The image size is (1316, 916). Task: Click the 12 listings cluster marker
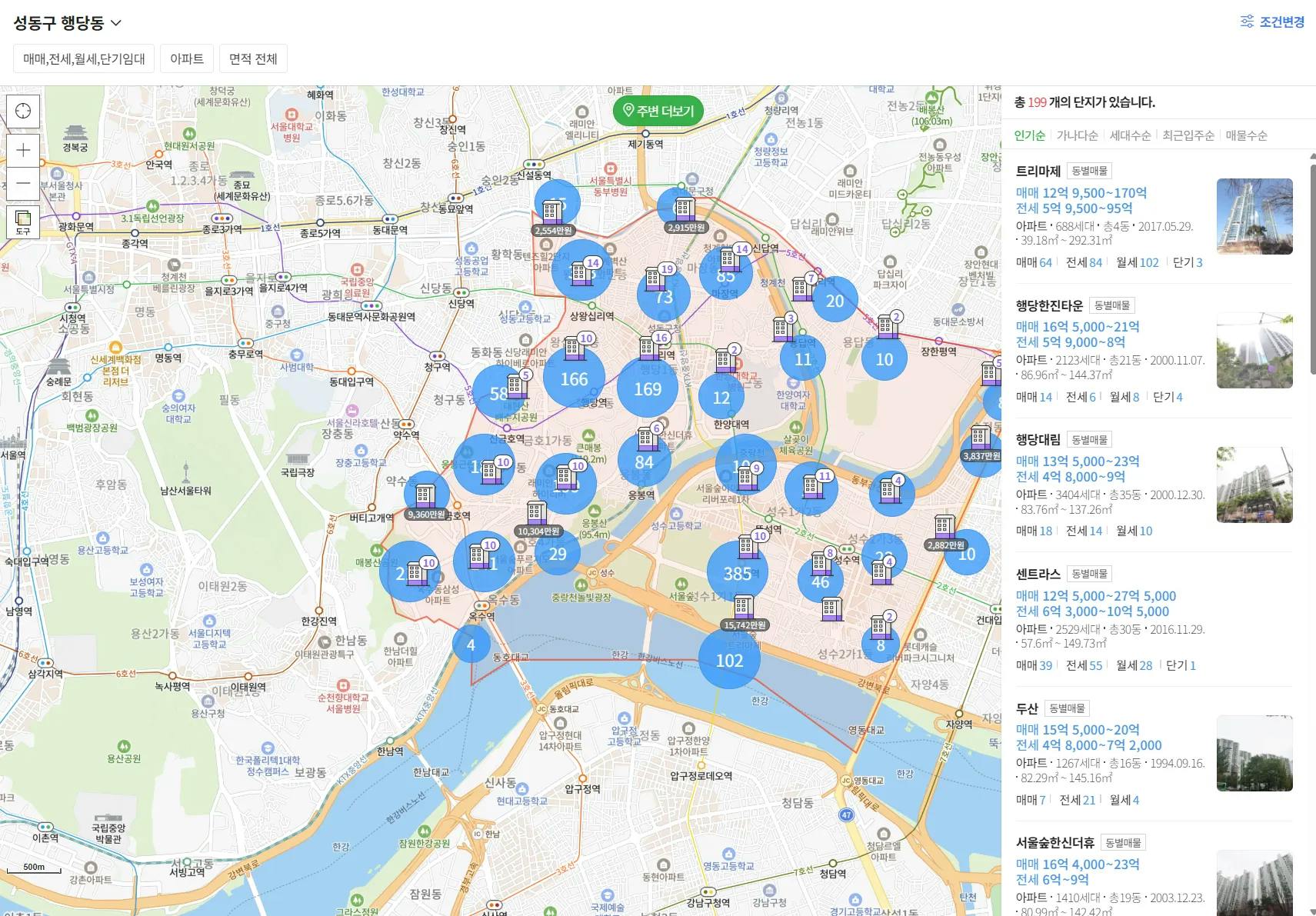point(721,398)
